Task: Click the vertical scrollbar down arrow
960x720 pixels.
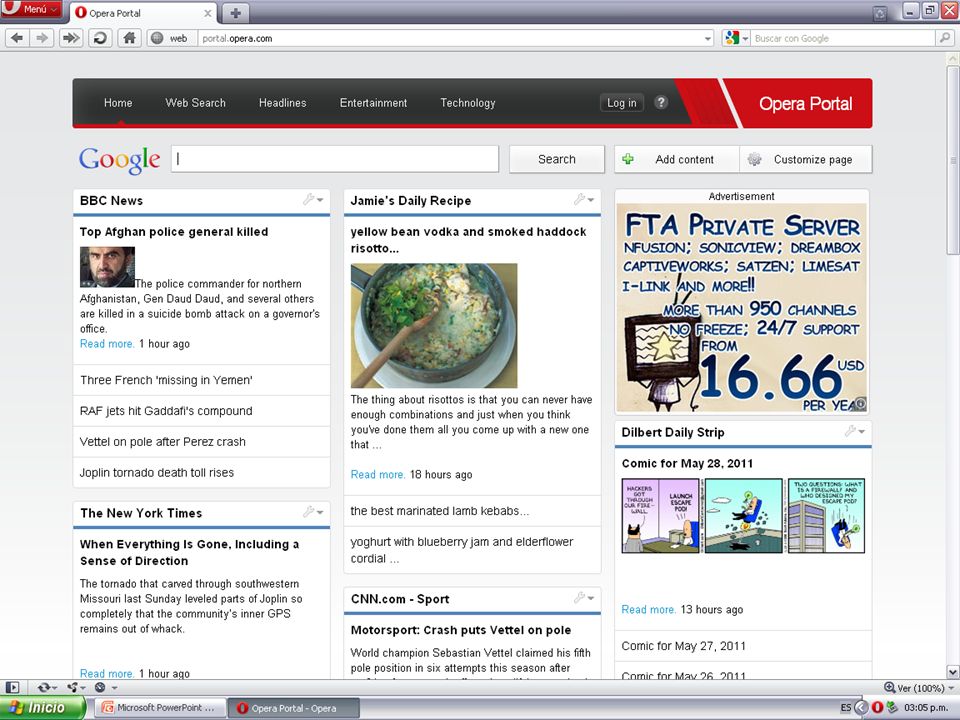Action: tap(953, 672)
